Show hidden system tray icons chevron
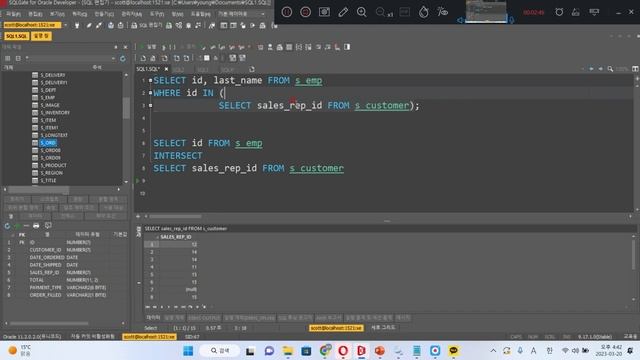Viewport: 640px width, 360px height. click(493, 351)
